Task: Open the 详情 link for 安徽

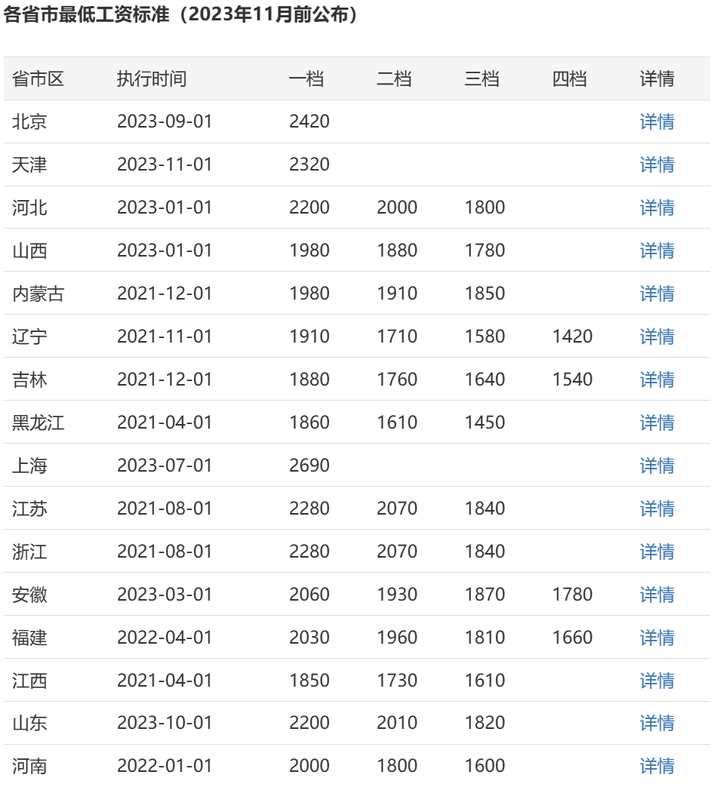Action: pyautogui.click(x=656, y=594)
